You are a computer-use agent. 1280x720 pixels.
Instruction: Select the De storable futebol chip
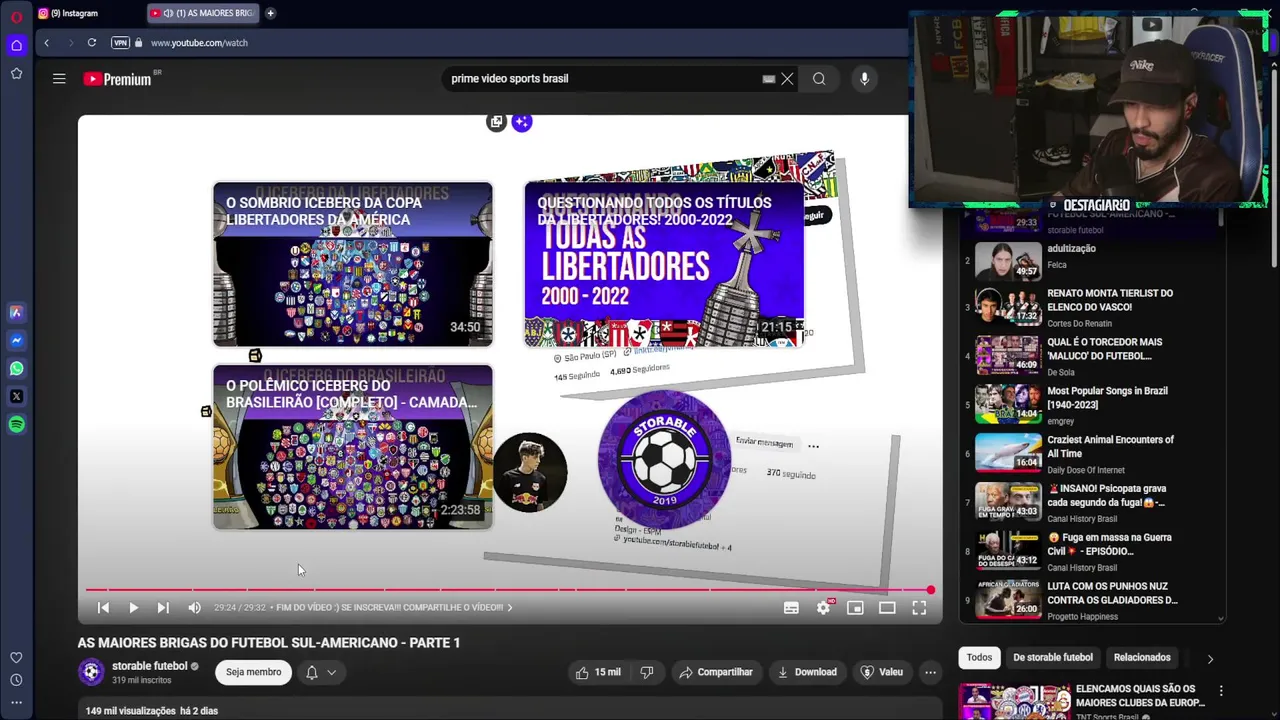pyautogui.click(x=1052, y=657)
